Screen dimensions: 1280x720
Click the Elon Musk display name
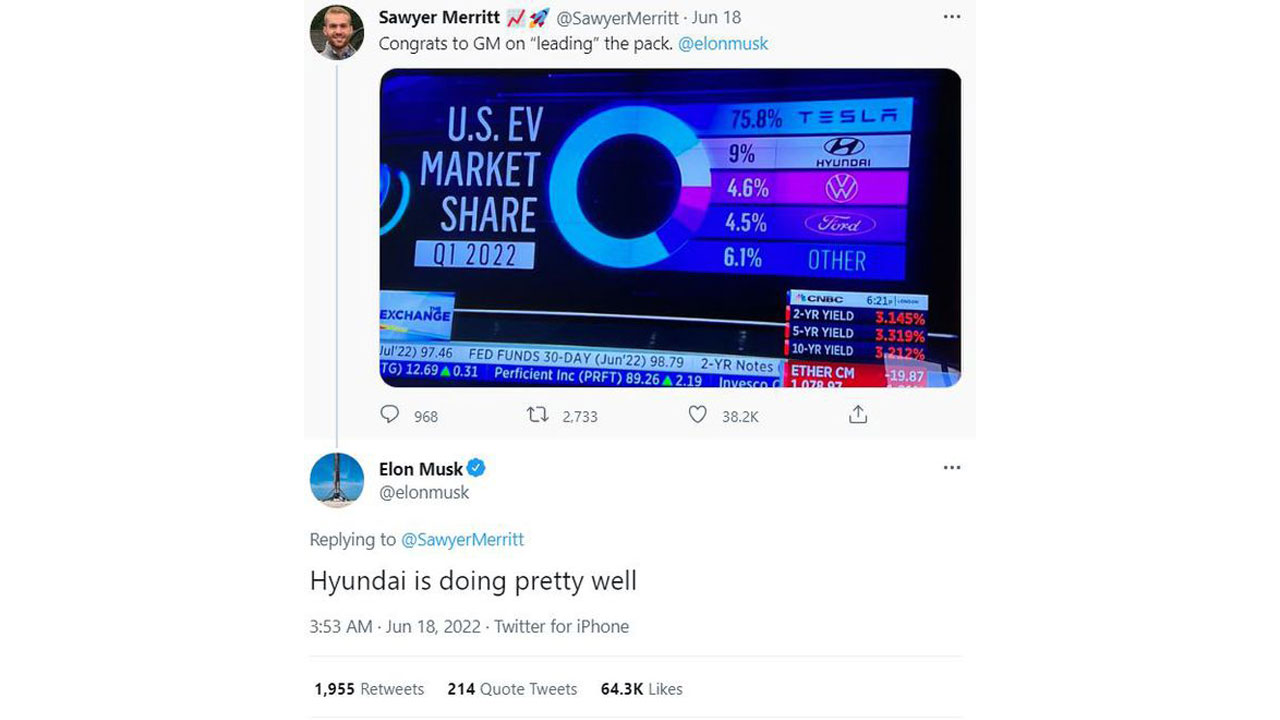coord(421,468)
